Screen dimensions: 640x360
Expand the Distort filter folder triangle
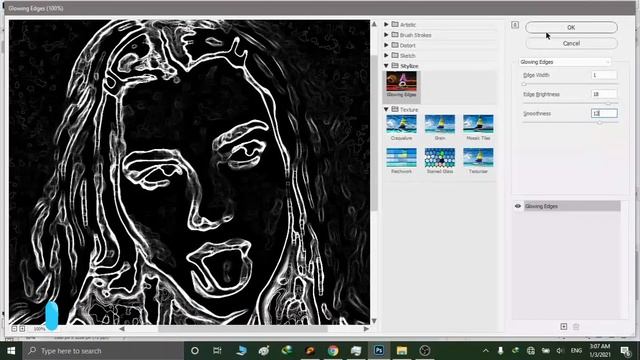tap(386, 45)
